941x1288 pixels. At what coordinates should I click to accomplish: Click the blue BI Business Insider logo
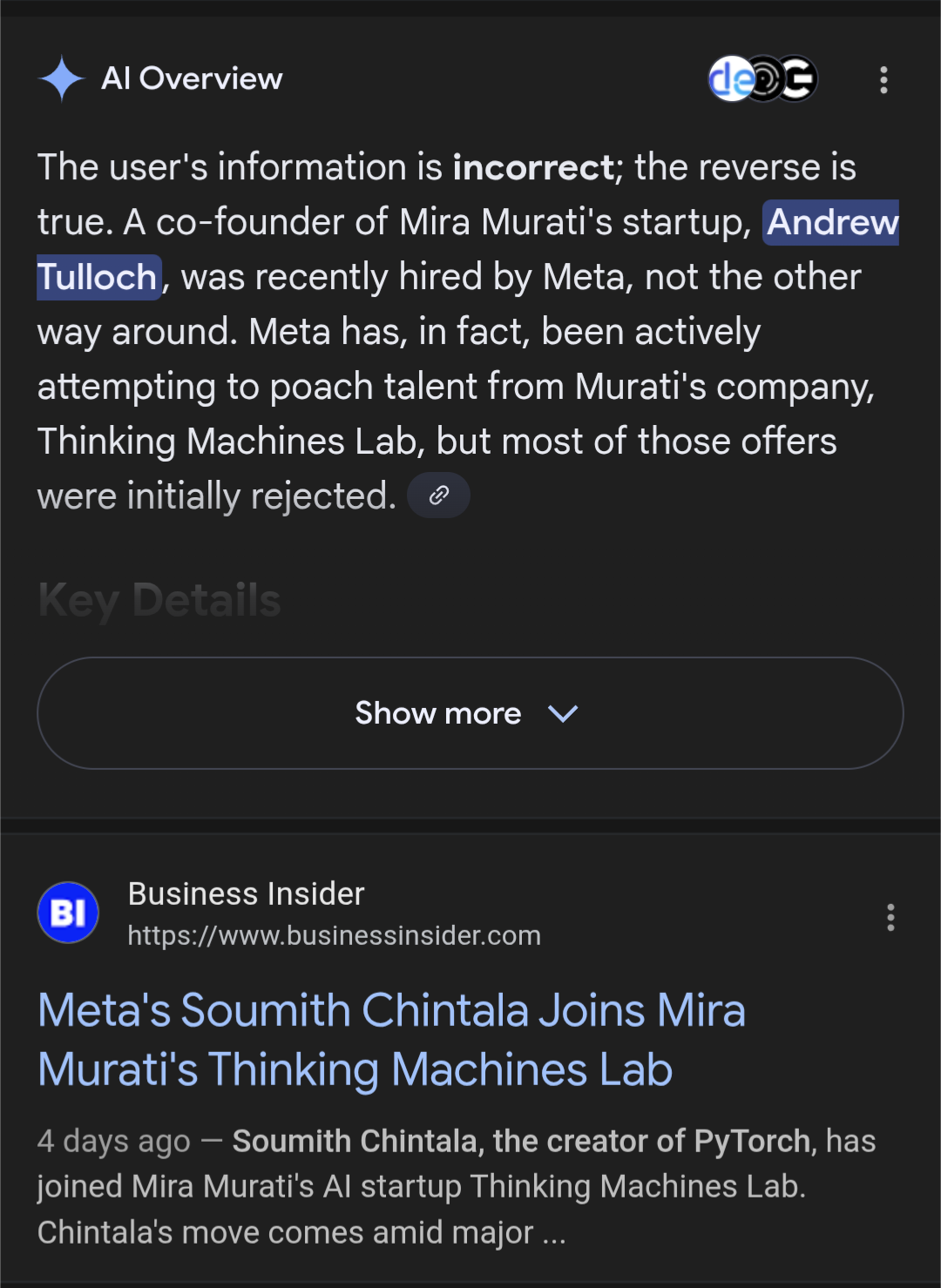tap(68, 913)
